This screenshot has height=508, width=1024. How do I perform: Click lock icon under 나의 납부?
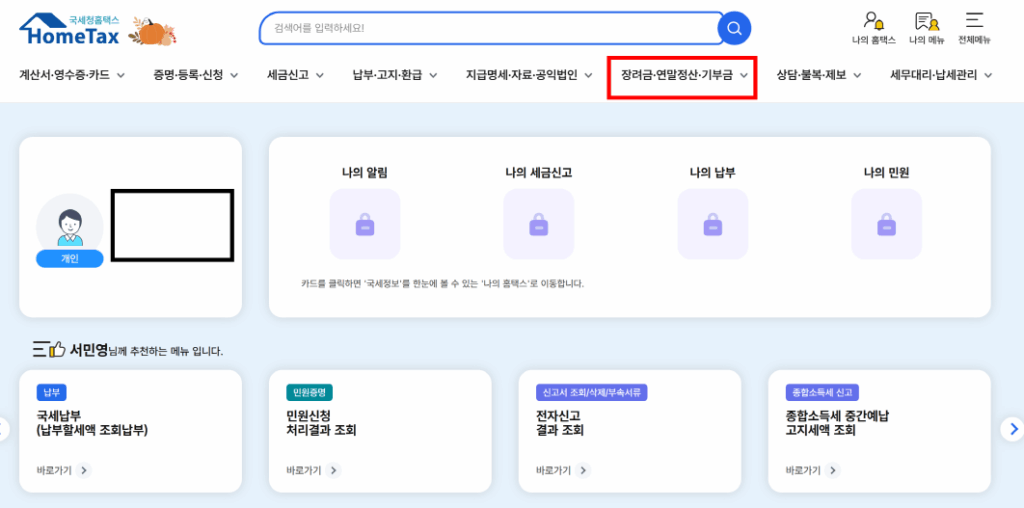pos(712,224)
